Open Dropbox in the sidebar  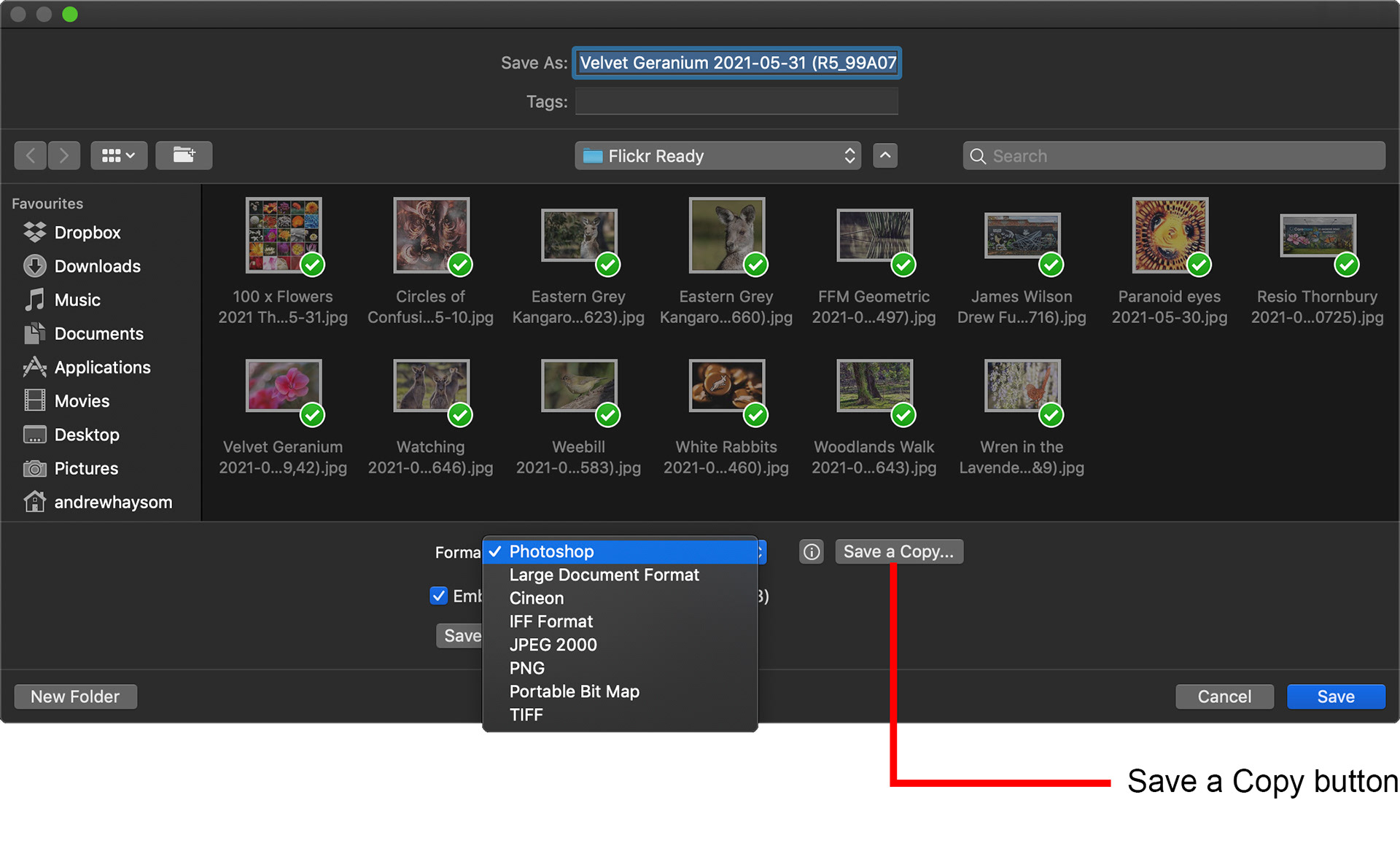tap(87, 233)
